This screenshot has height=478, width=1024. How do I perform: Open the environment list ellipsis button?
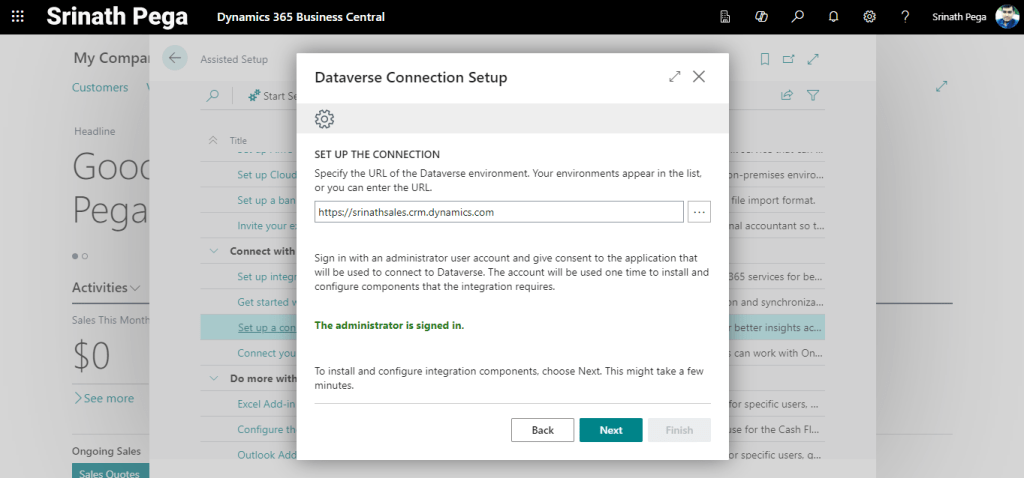pyautogui.click(x=699, y=212)
